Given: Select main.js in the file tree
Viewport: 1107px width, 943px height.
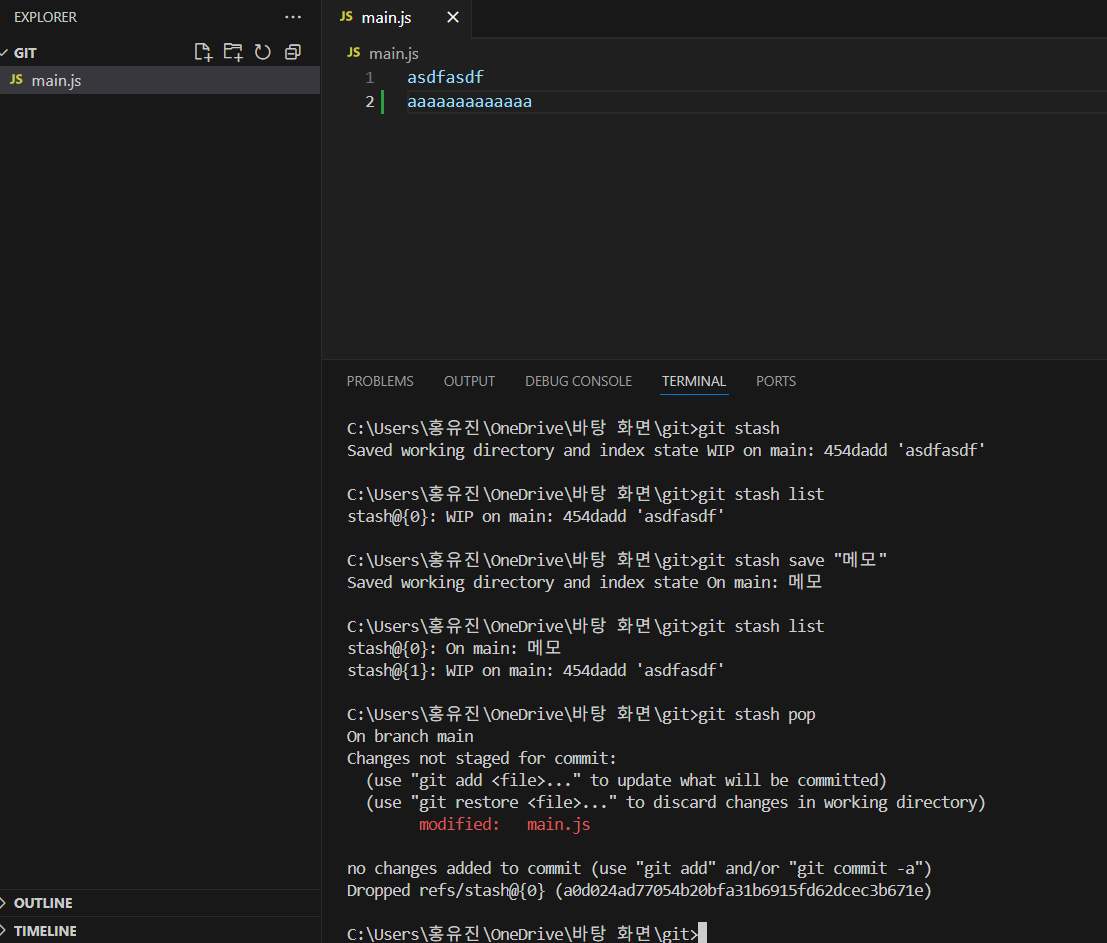Looking at the screenshot, I should pos(160,80).
